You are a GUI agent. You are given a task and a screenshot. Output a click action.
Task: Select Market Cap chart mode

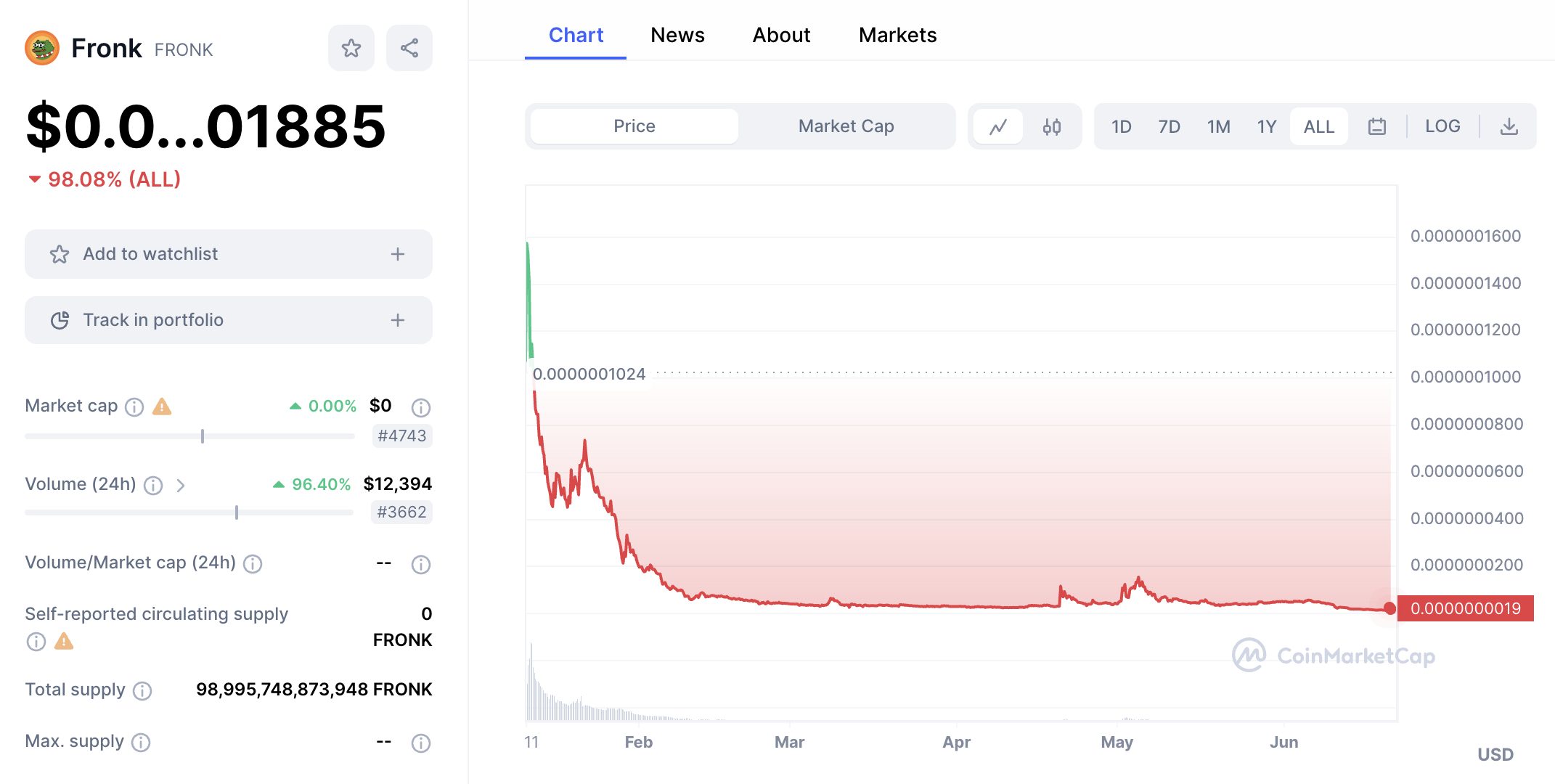[846, 126]
